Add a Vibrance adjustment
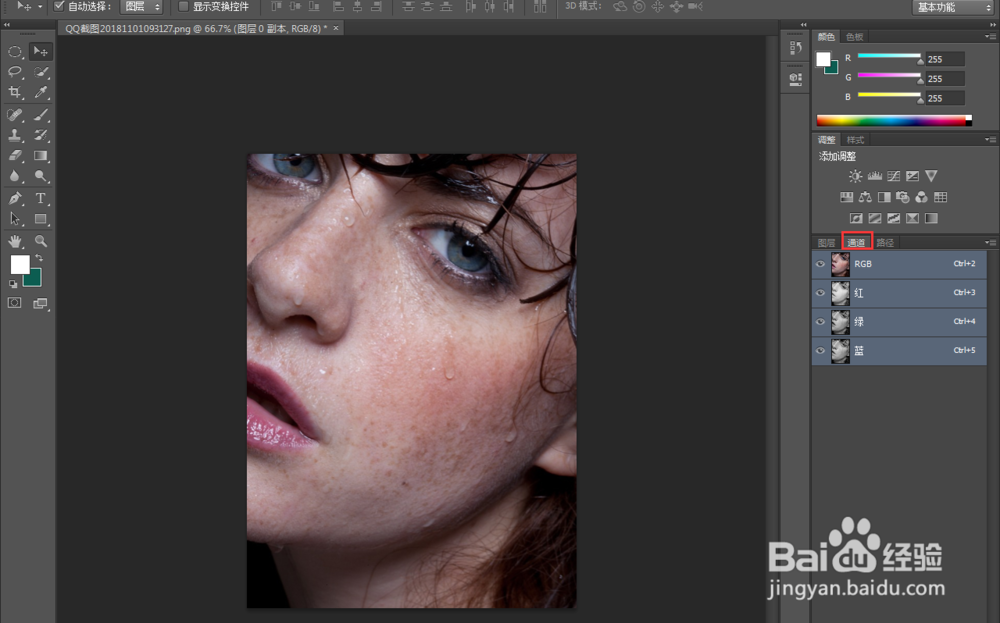Viewport: 1000px width, 623px height. coord(931,176)
